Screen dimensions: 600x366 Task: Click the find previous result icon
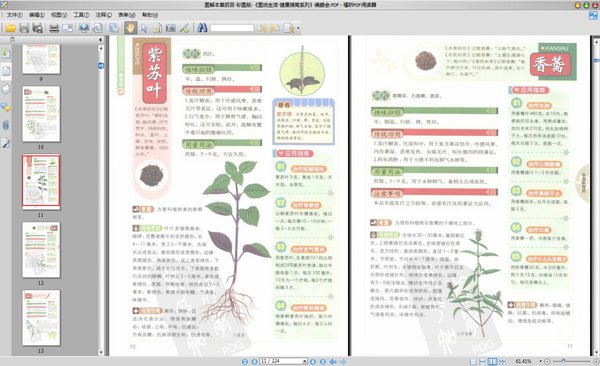(261, 28)
